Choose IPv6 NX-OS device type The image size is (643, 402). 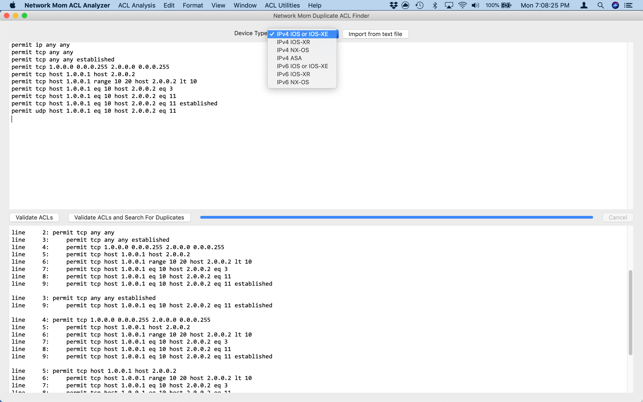pyautogui.click(x=302, y=82)
